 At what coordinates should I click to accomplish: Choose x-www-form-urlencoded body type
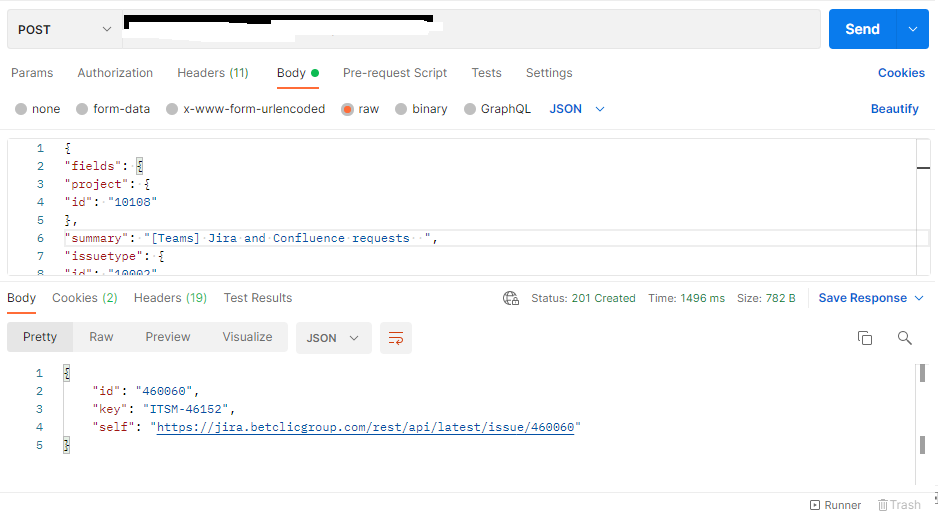[x=246, y=109]
